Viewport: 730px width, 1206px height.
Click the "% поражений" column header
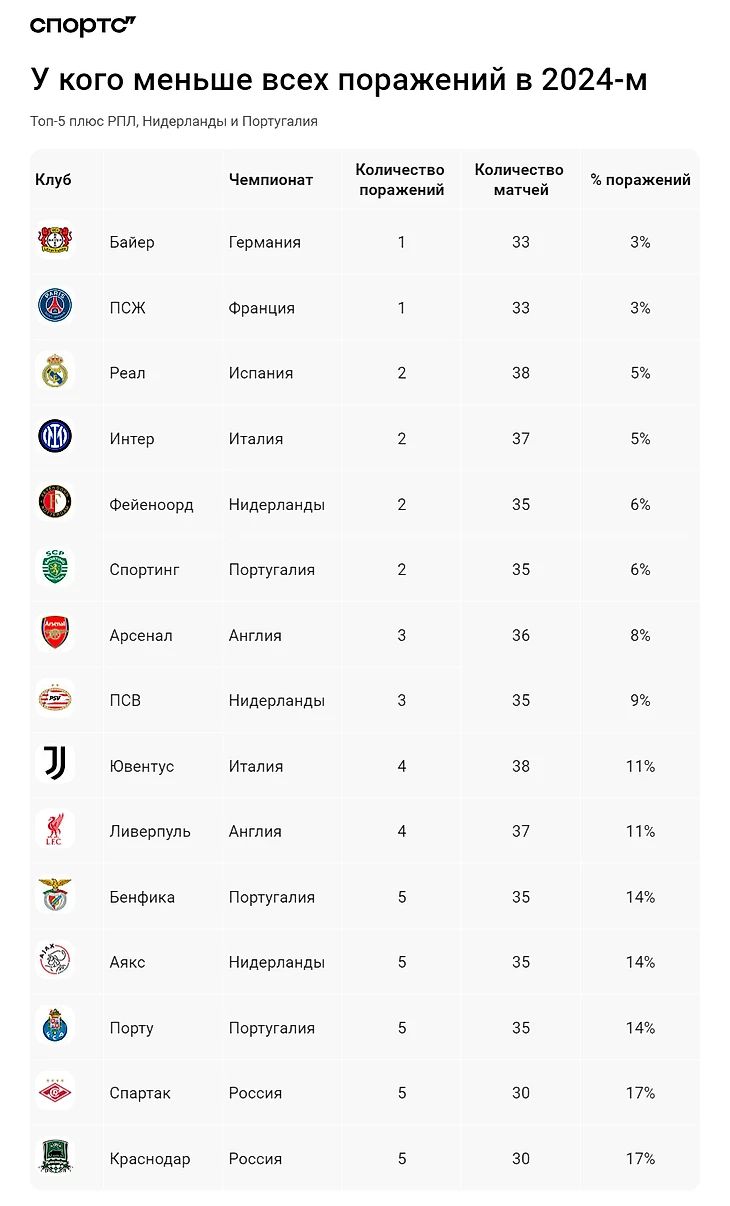pos(640,180)
